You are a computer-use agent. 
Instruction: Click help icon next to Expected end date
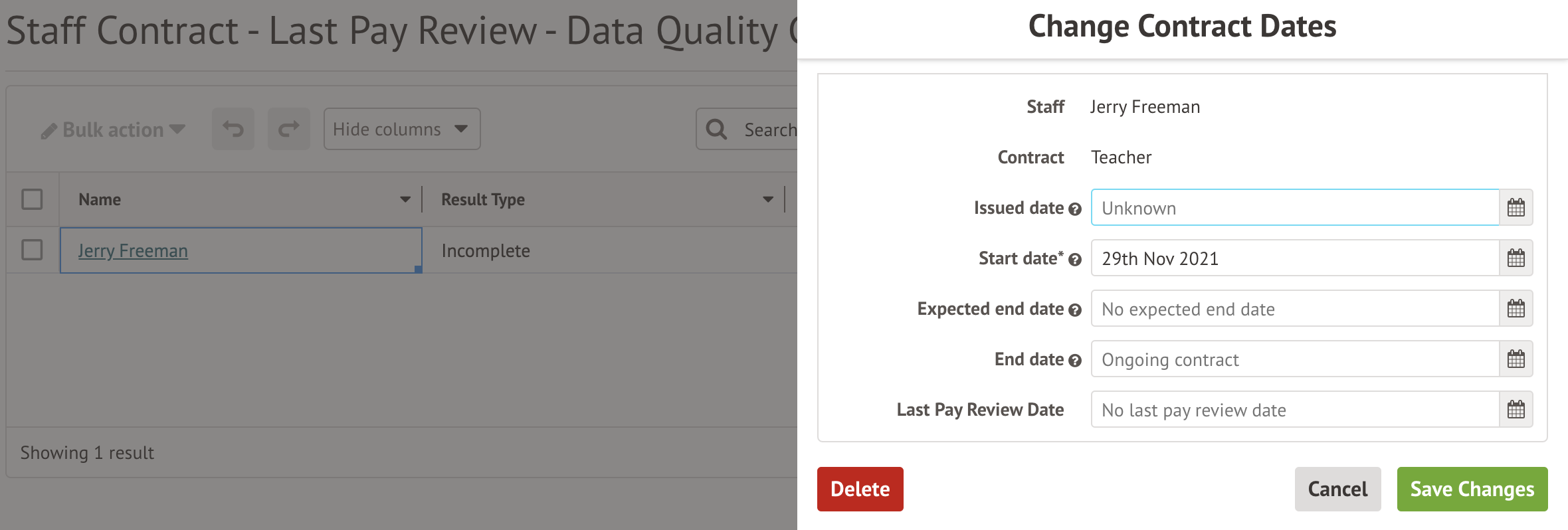tap(1075, 310)
